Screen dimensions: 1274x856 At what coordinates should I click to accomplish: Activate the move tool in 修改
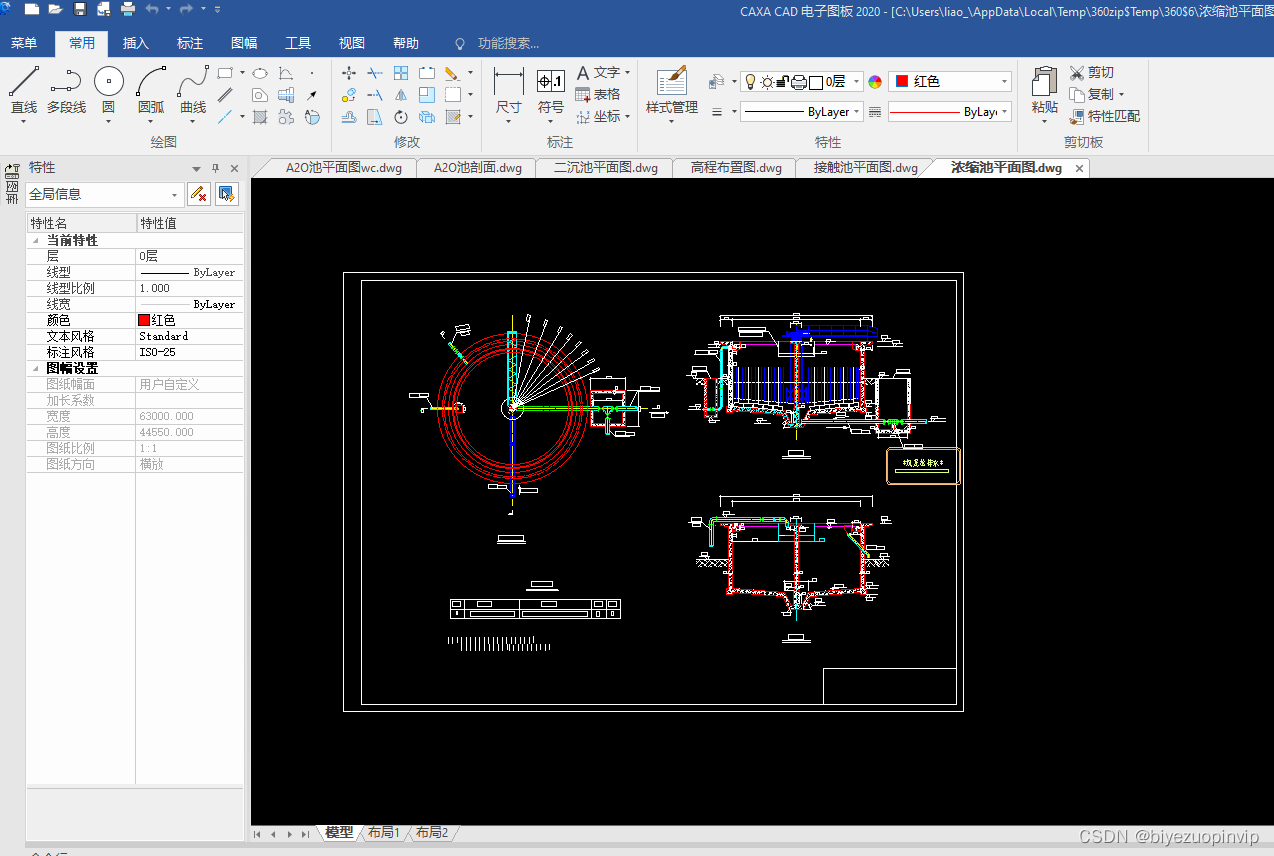click(349, 73)
